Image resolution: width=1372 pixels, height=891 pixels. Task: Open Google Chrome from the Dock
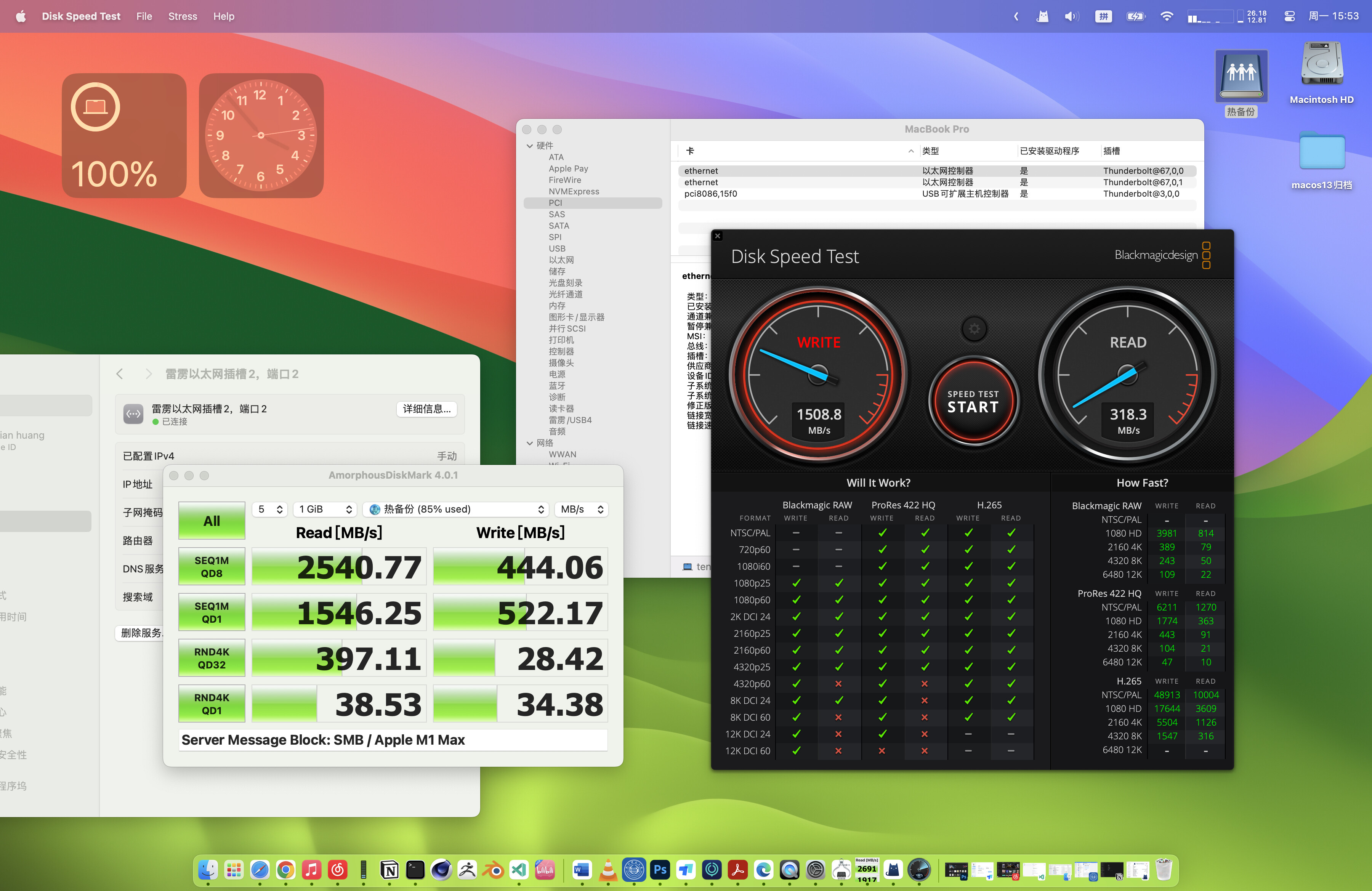285,870
